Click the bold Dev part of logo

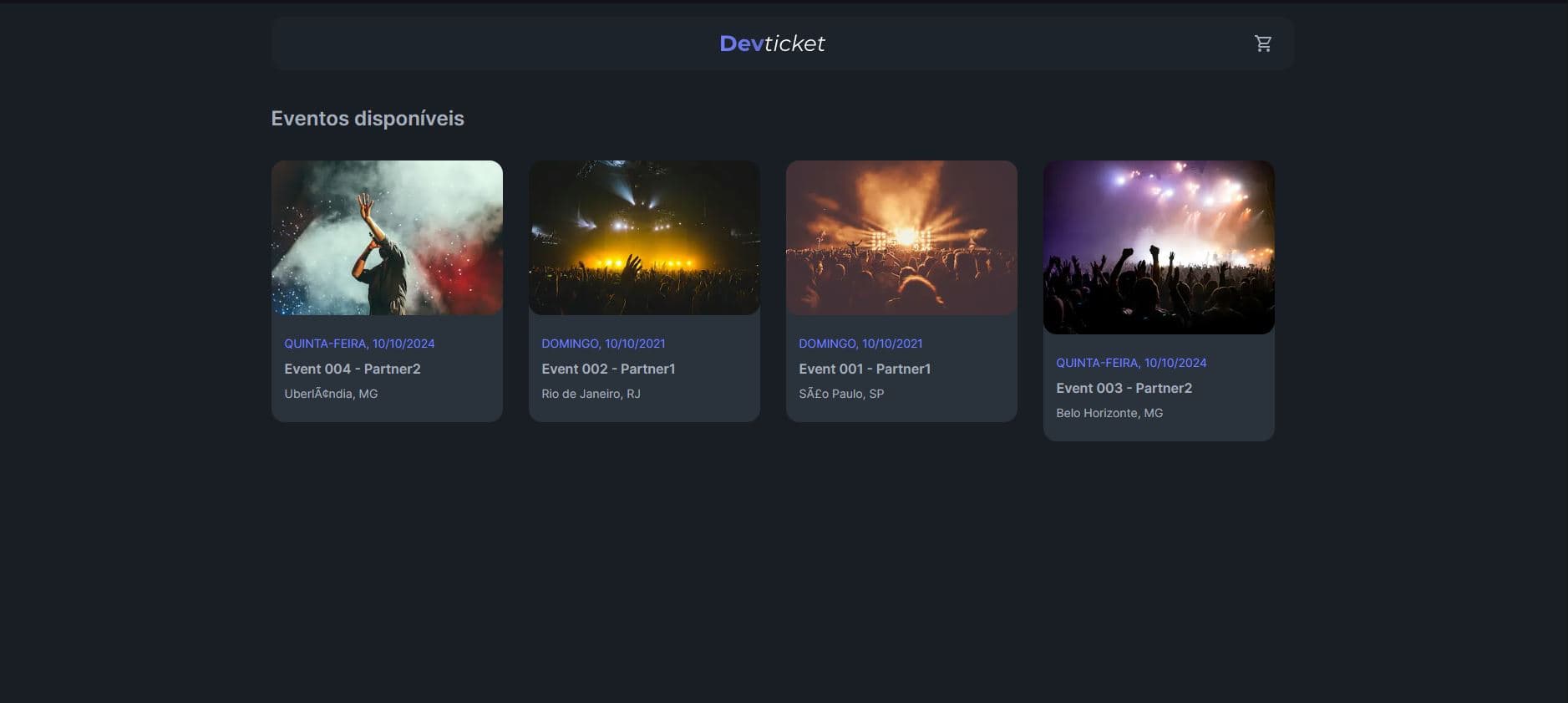coord(741,43)
